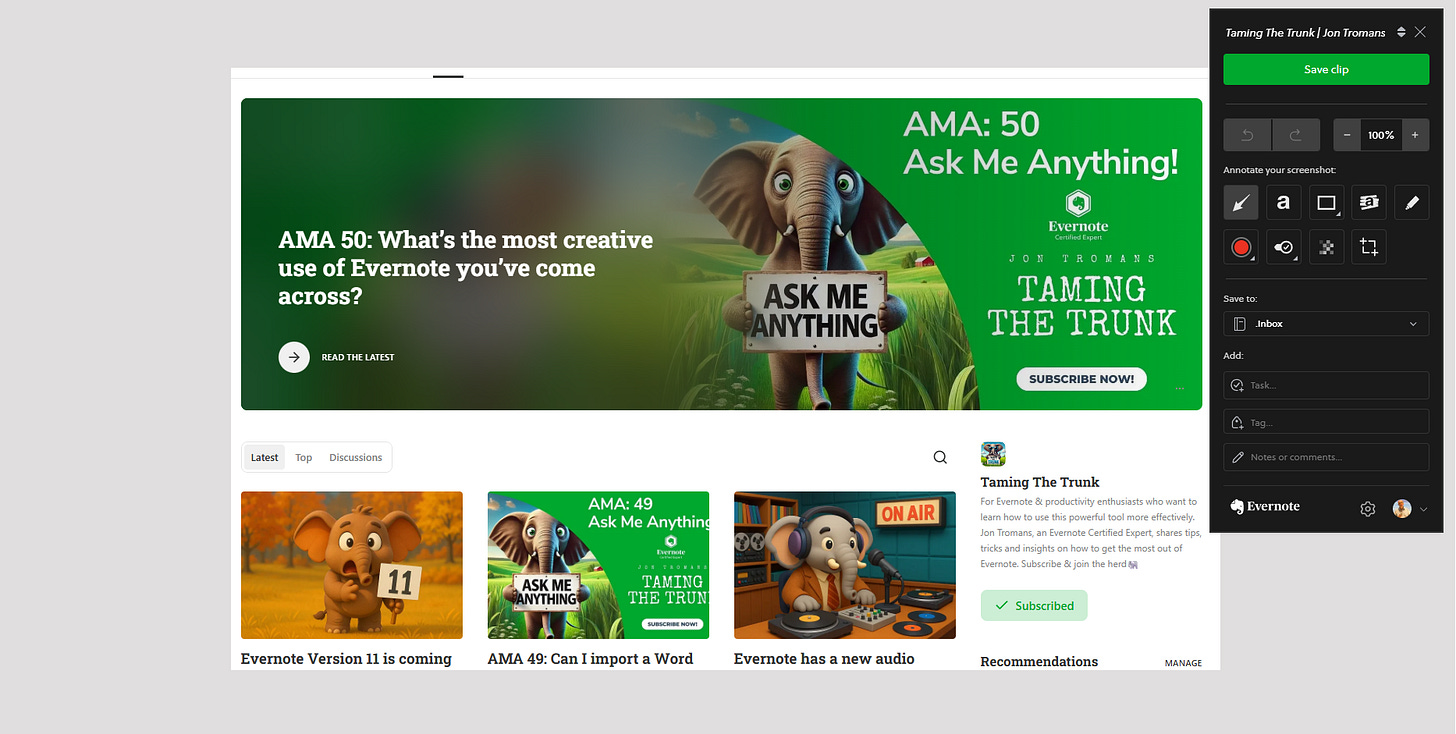Open the stamp tool options
The width and height of the screenshot is (1456, 734).
tap(1283, 247)
